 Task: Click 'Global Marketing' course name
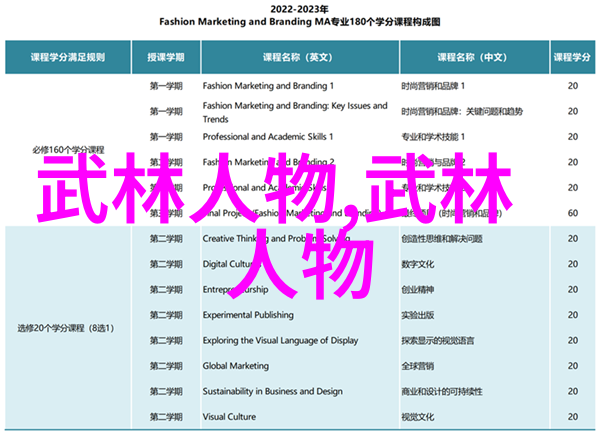click(236, 366)
